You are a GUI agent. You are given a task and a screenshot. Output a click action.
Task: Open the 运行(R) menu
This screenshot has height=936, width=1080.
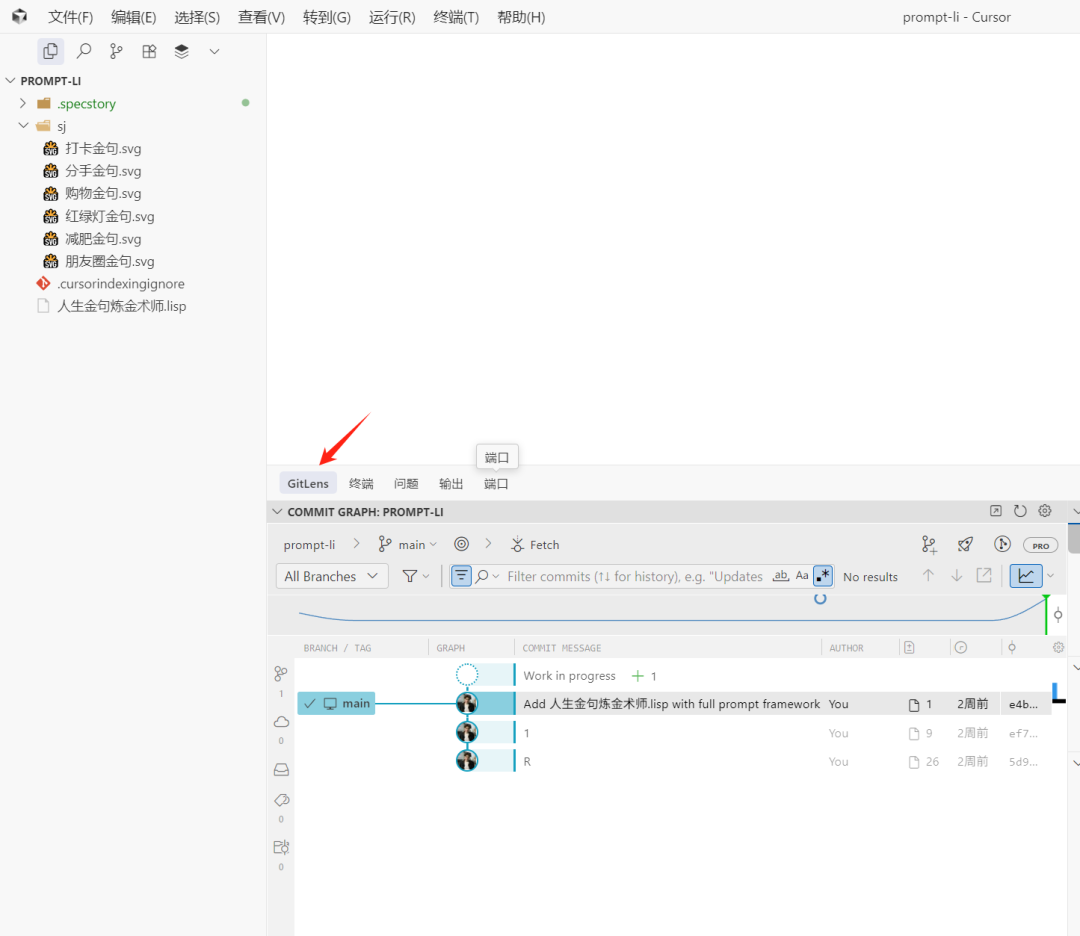pos(392,17)
